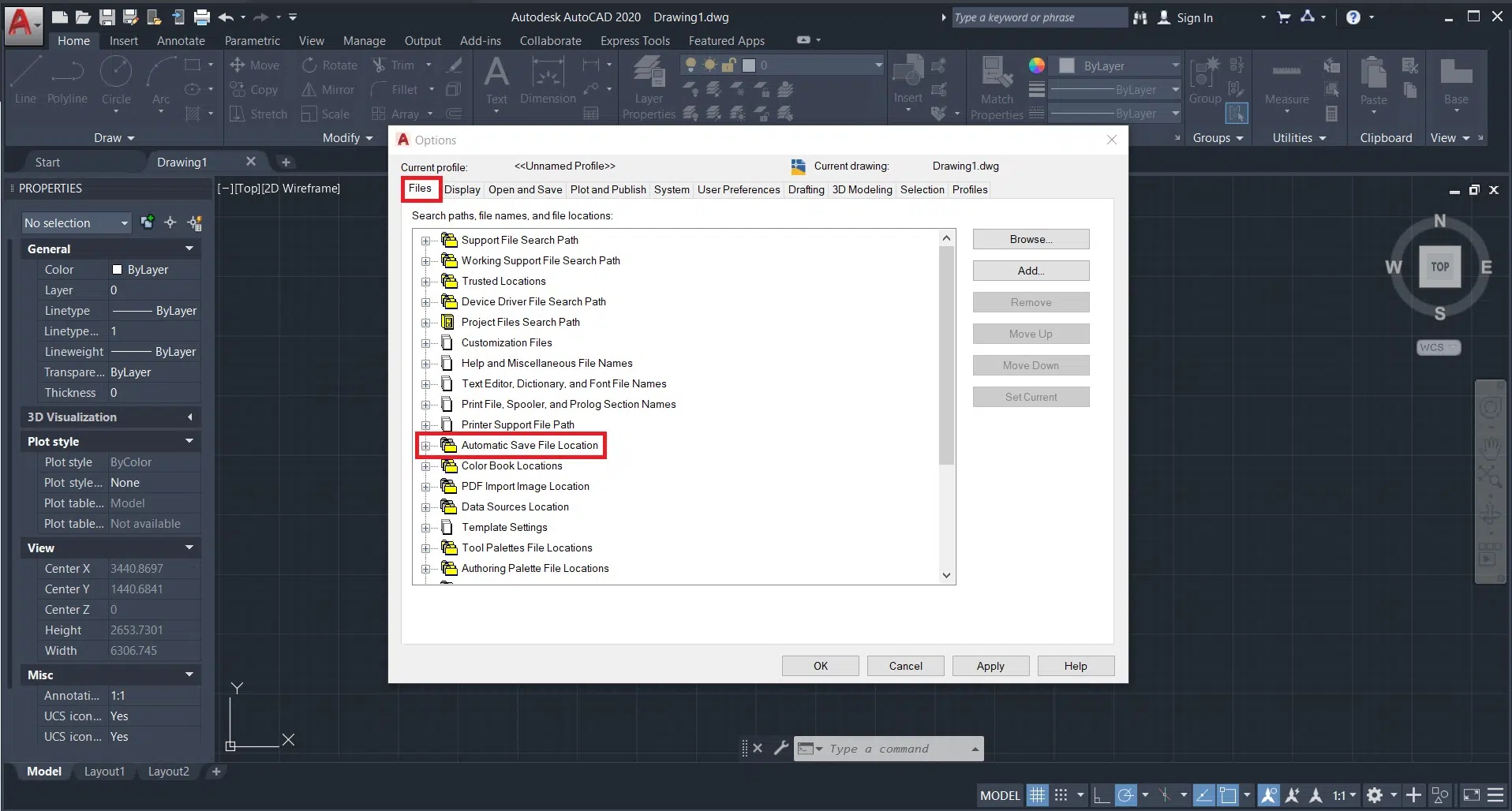Click the object color wheel swatch
The width and height of the screenshot is (1512, 811).
(1037, 65)
